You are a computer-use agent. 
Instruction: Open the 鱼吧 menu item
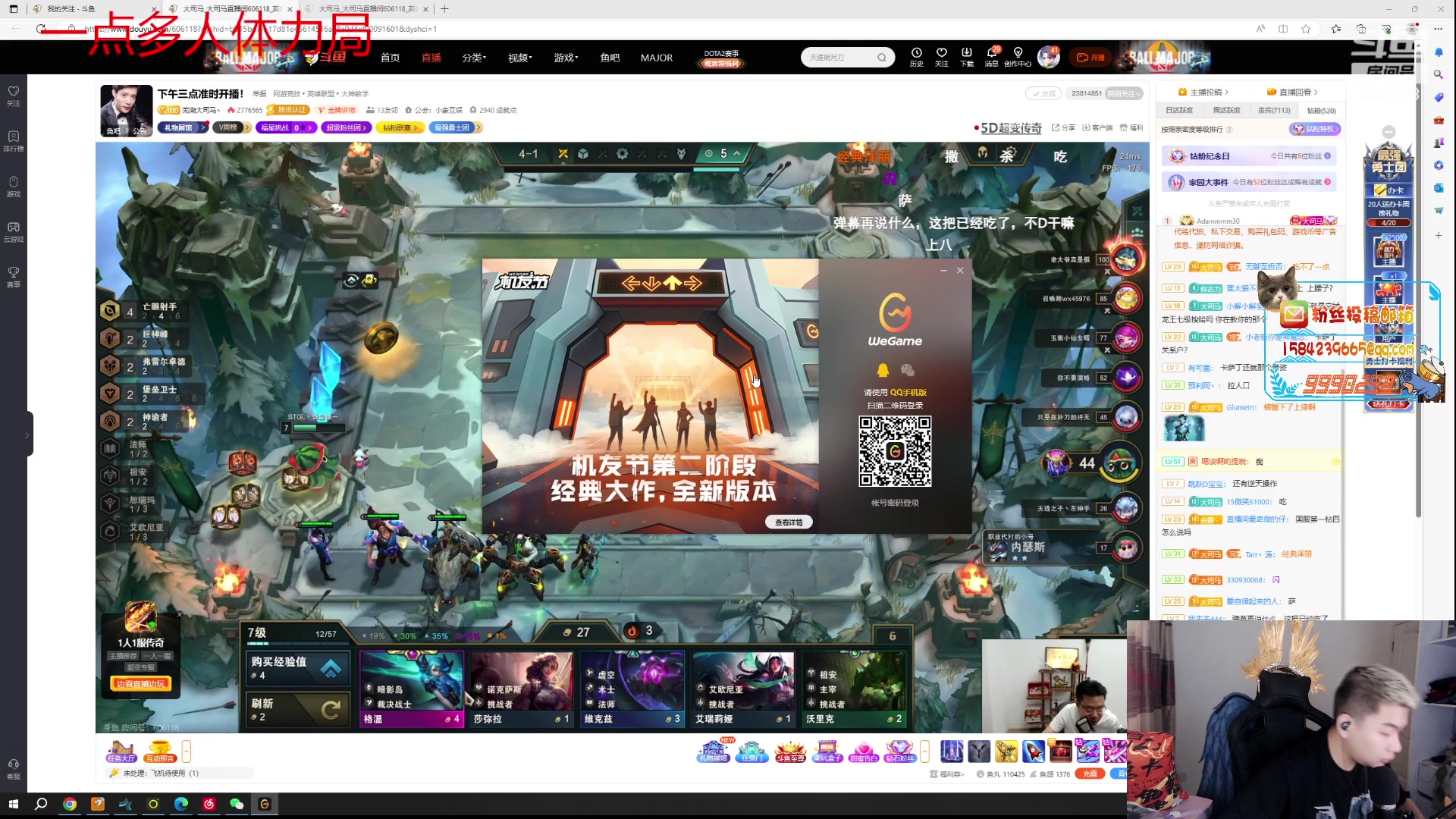tap(610, 58)
